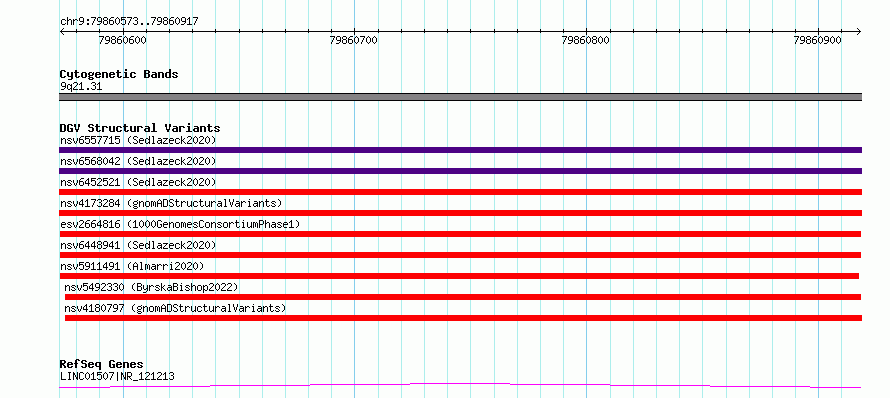Screen dimensions: 890x398
Task: Open the nsv5492330 (ByrskaBishop2022) label
Action: (x=151, y=287)
